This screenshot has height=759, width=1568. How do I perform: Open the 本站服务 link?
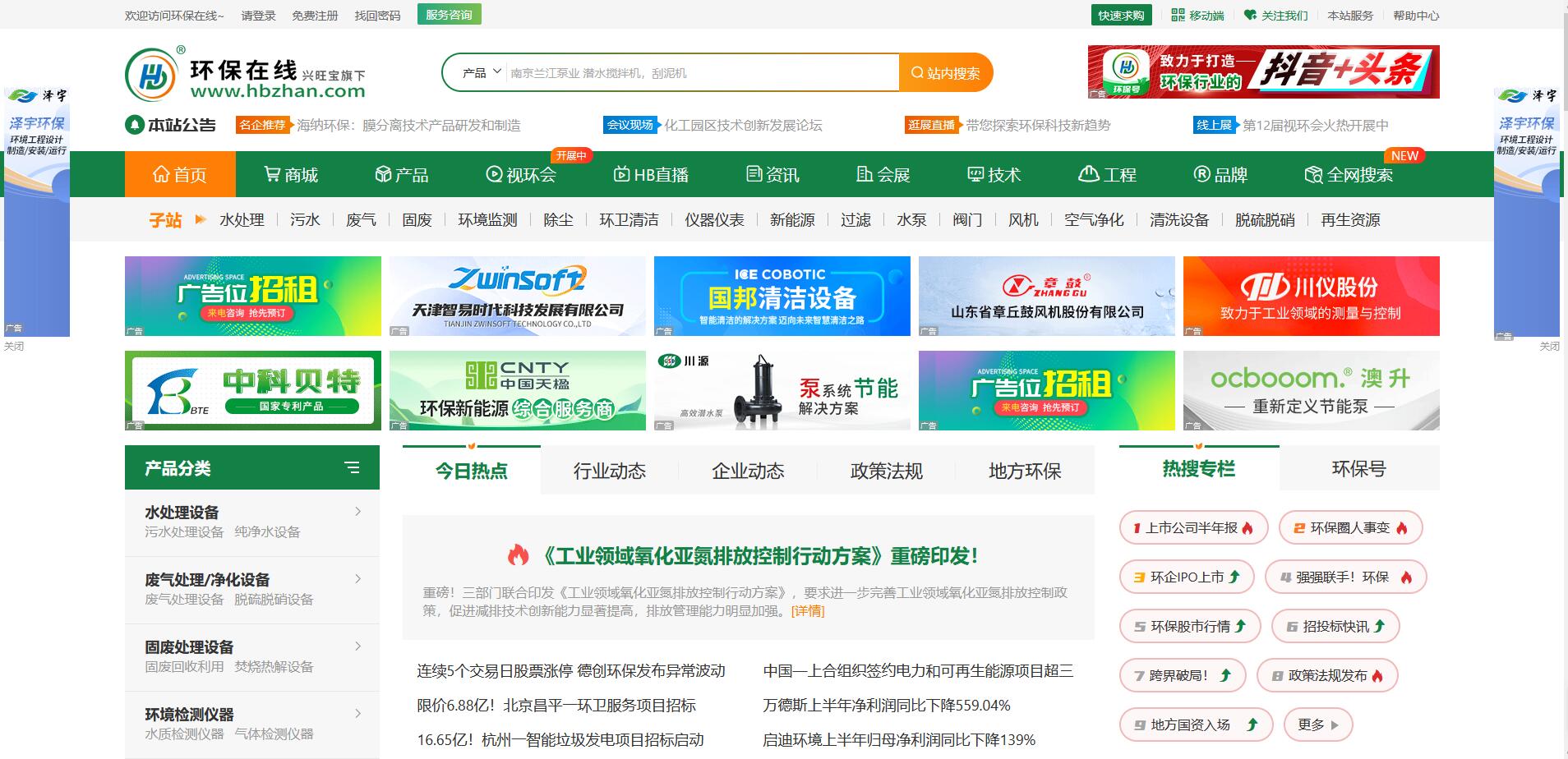click(x=1350, y=16)
